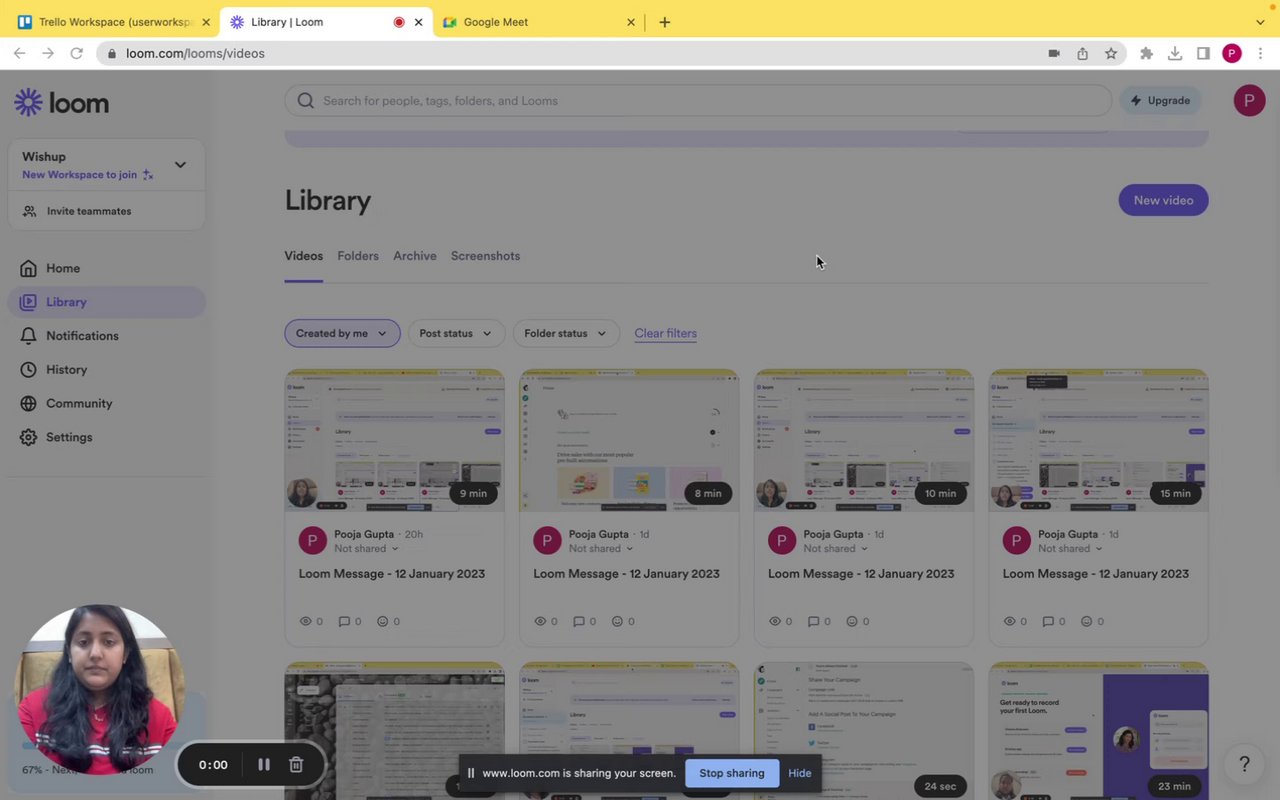Click the Invite teammates people icon

pos(30,211)
